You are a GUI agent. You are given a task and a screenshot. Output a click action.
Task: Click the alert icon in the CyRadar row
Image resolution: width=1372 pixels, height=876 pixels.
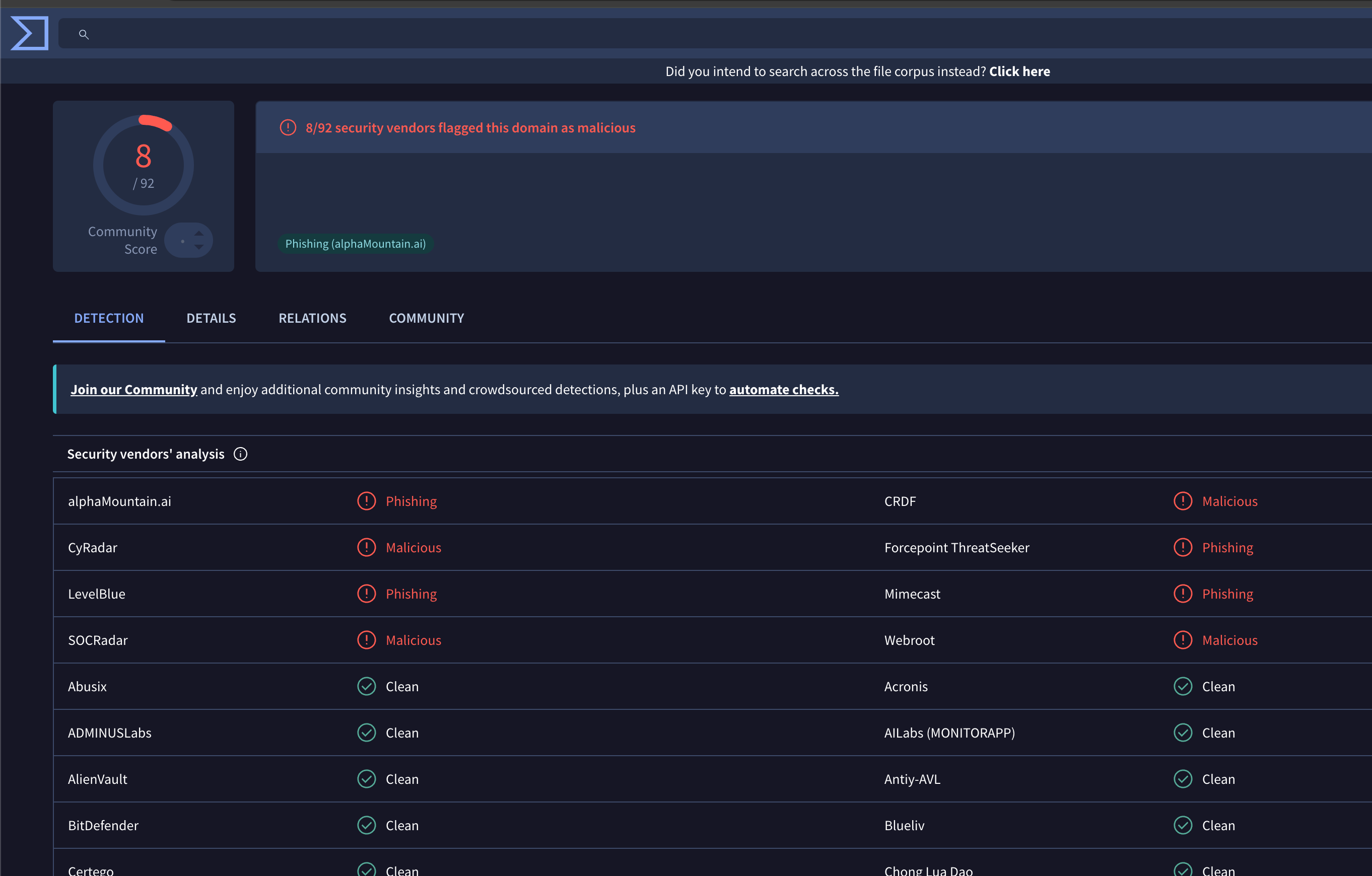[366, 547]
